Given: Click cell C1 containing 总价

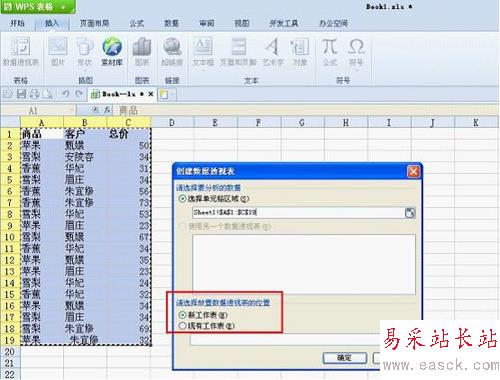Looking at the screenshot, I should click(129, 134).
